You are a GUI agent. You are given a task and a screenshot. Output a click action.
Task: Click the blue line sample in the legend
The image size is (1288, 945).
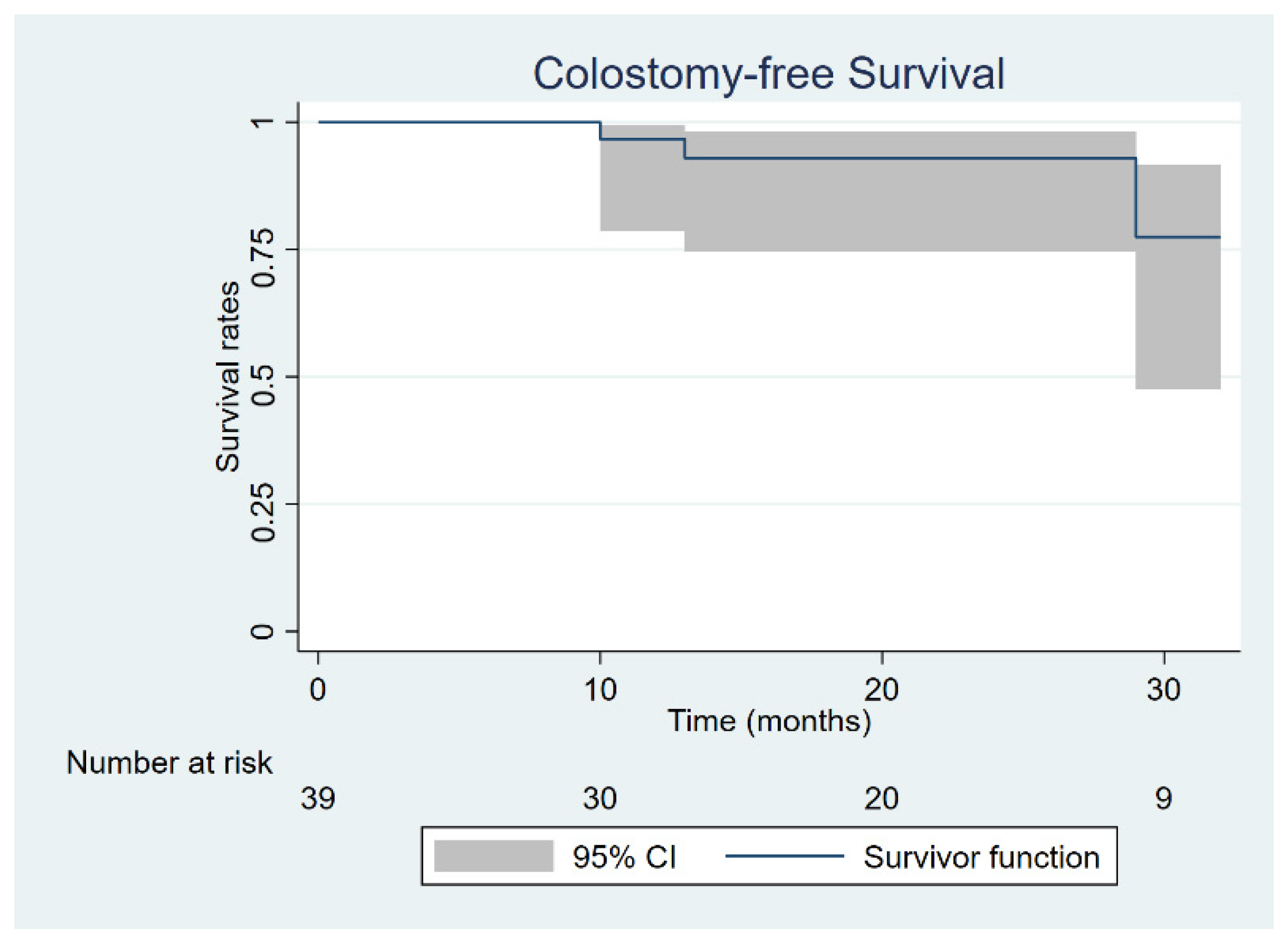point(784,856)
